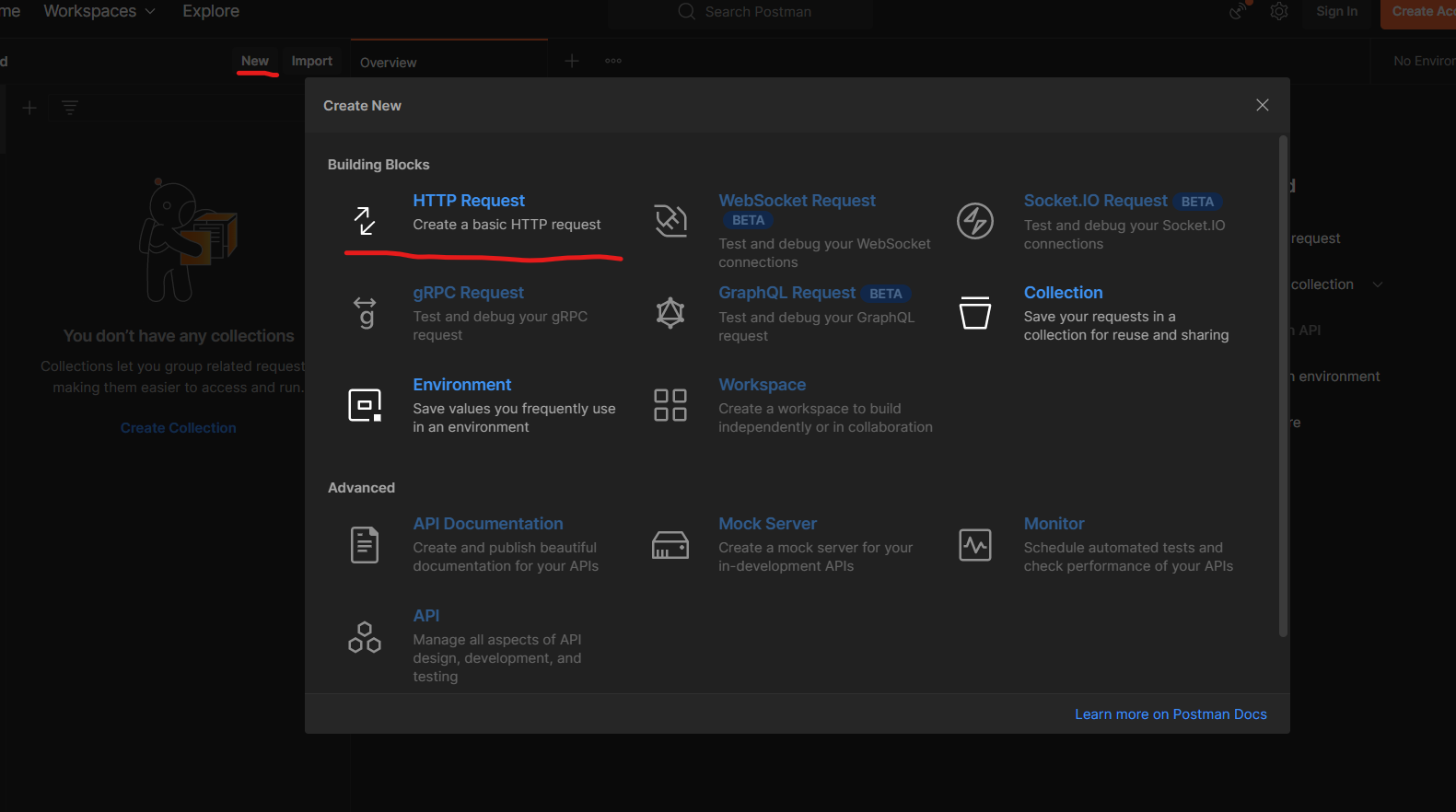This screenshot has height=812, width=1456.
Task: Click the Mock Server title
Action: pyautogui.click(x=767, y=524)
